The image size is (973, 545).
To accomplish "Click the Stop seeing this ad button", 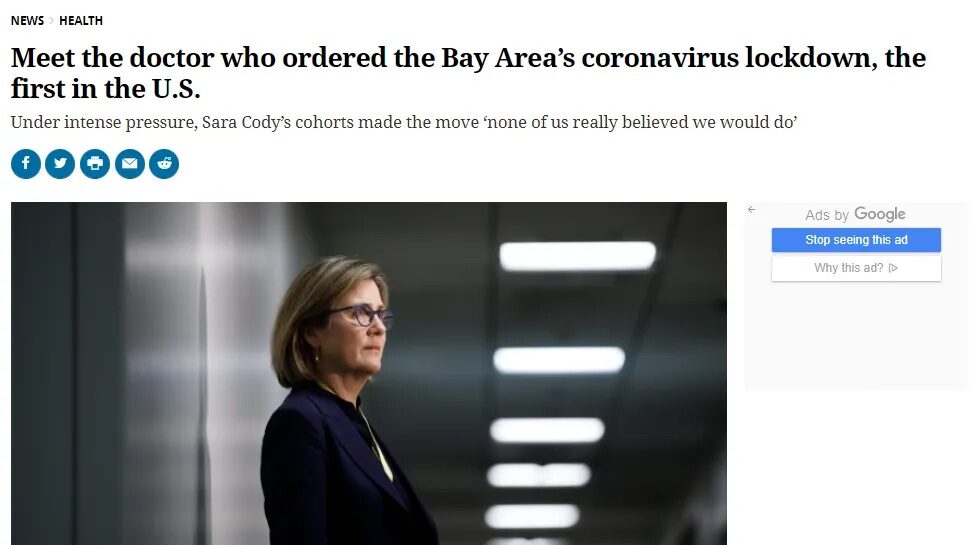I will (856, 240).
